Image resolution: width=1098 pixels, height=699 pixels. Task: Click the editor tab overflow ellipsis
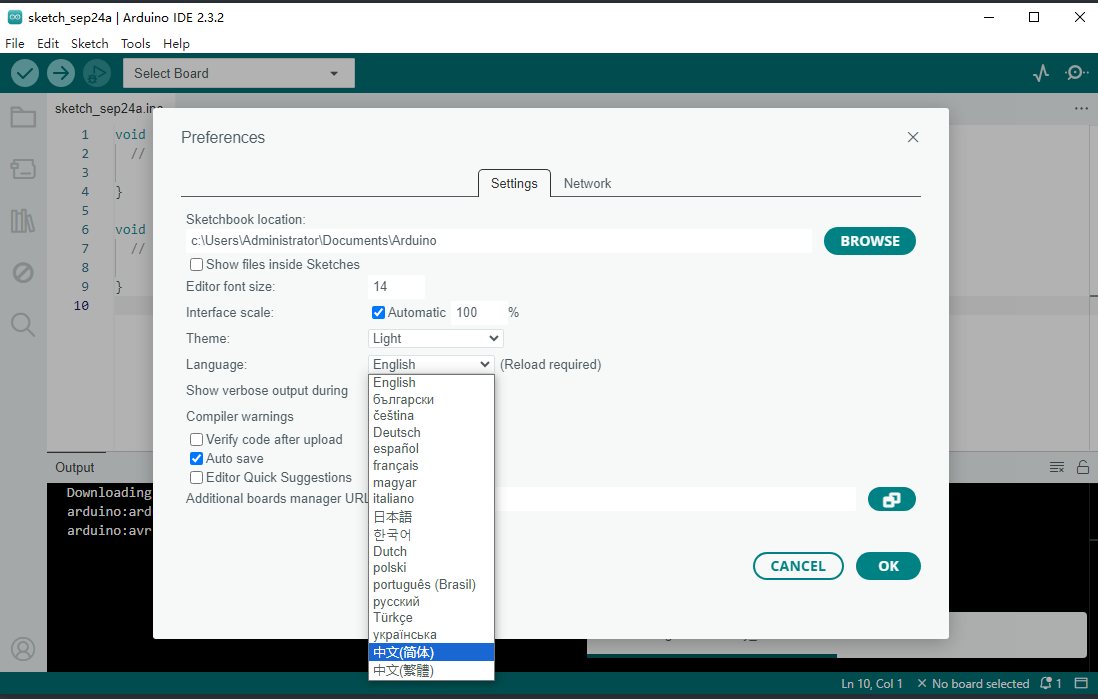pos(1081,109)
